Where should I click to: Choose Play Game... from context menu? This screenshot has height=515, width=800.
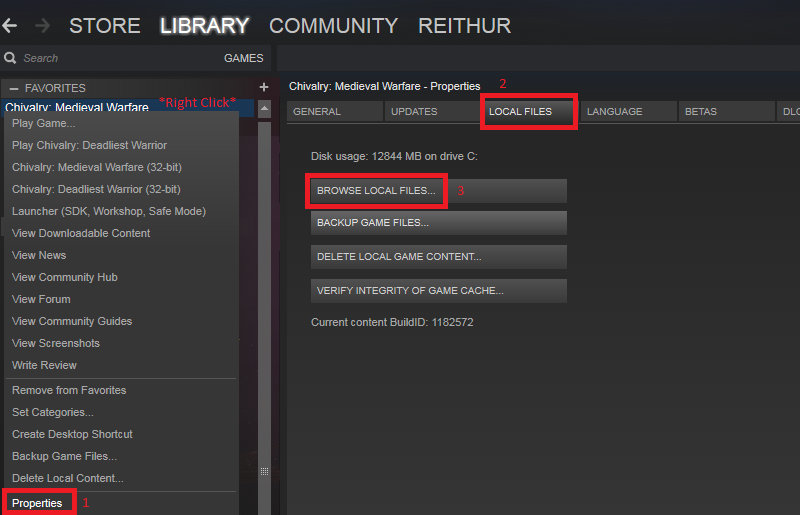click(x=121, y=123)
